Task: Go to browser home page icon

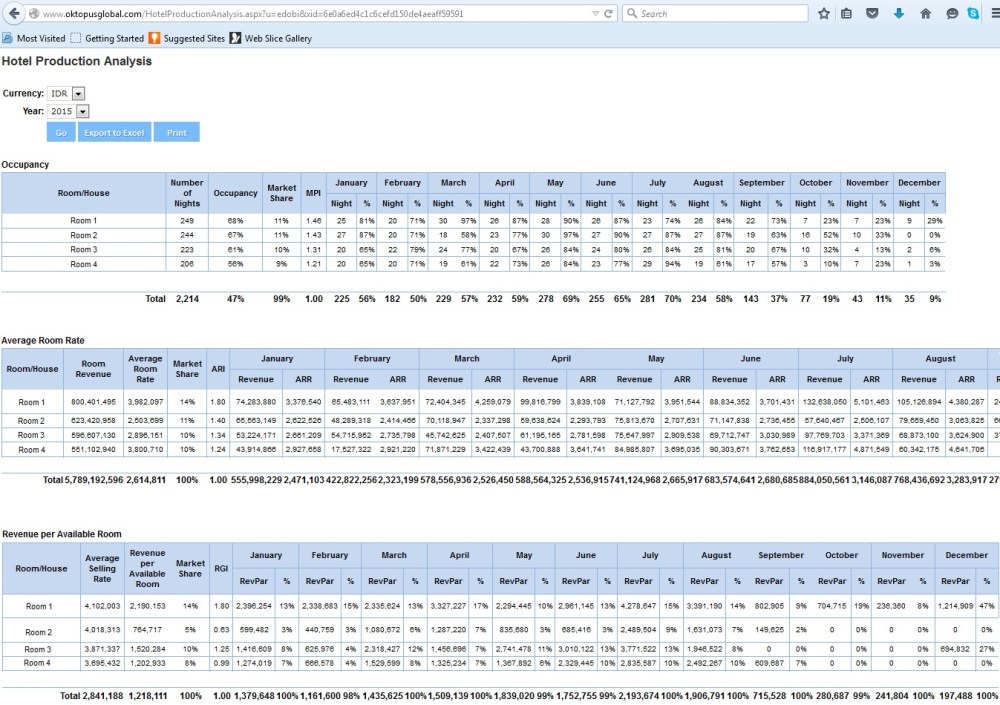Action: [x=925, y=14]
